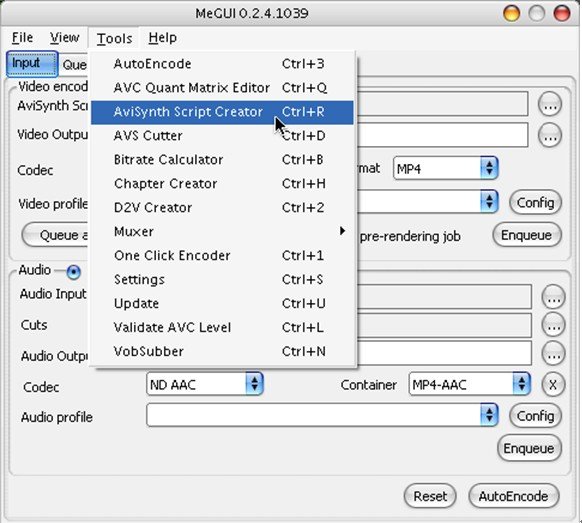This screenshot has height=523, width=582.
Task: Open Chapter Creator tool
Action: [x=222, y=184]
